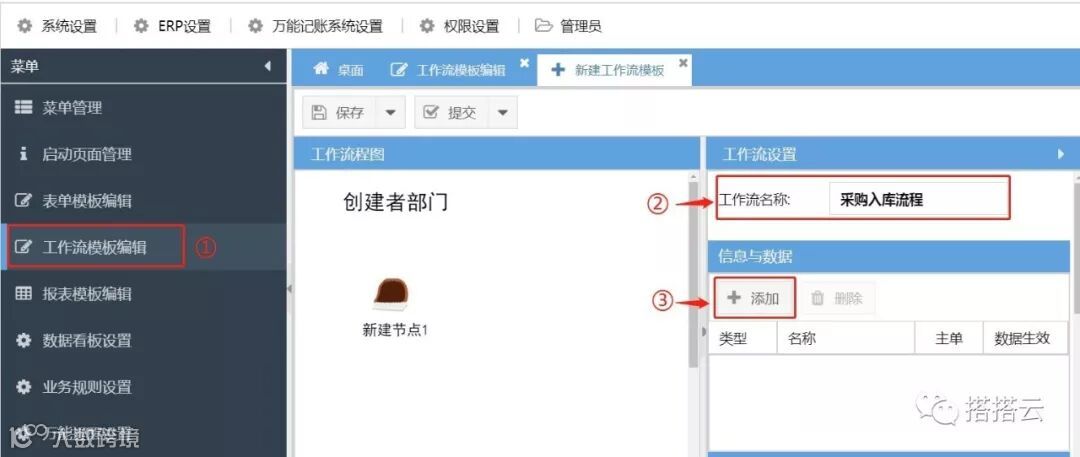
Task: Click gear icon beside 系统设置
Action: pos(25,26)
